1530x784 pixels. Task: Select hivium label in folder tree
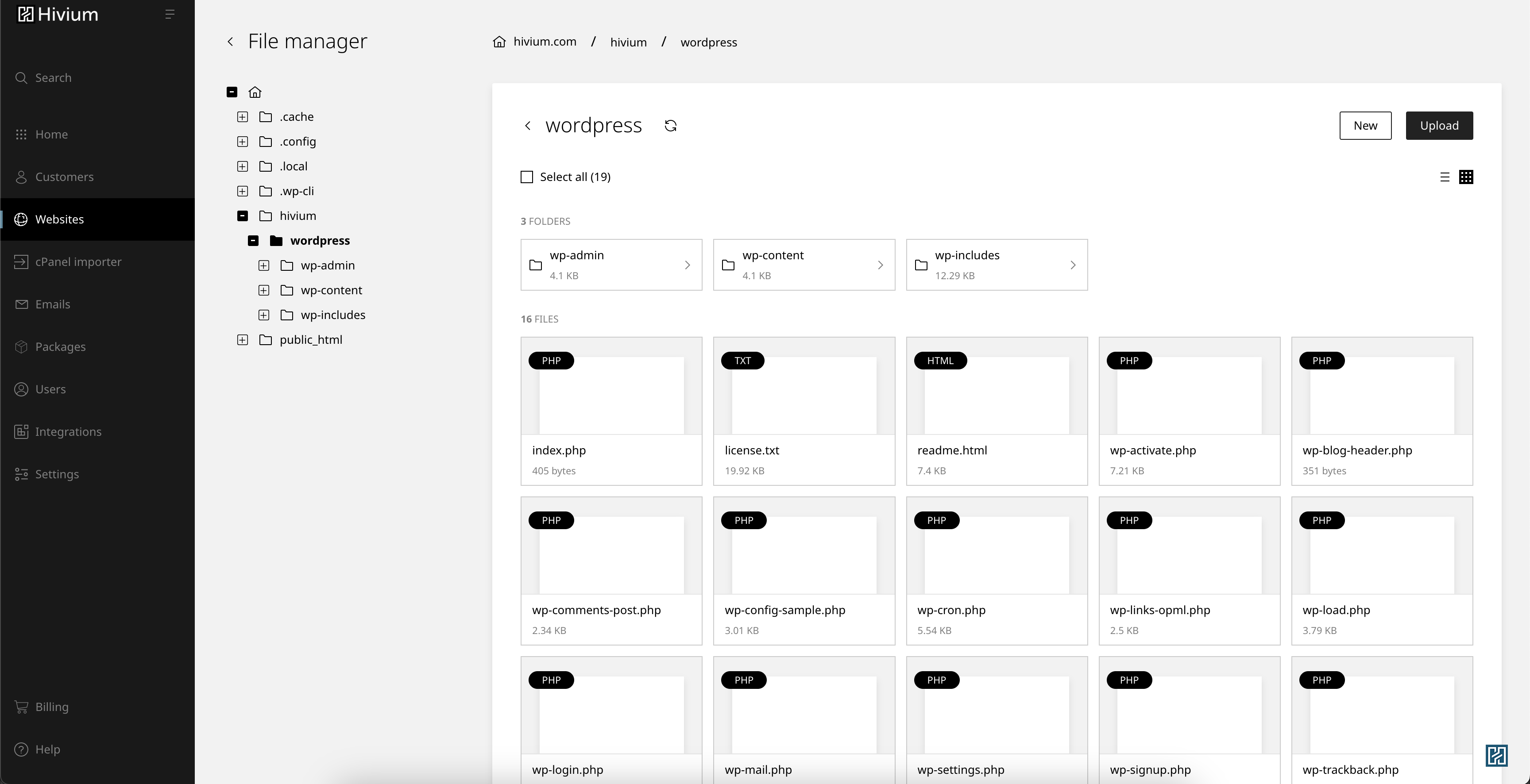297,216
